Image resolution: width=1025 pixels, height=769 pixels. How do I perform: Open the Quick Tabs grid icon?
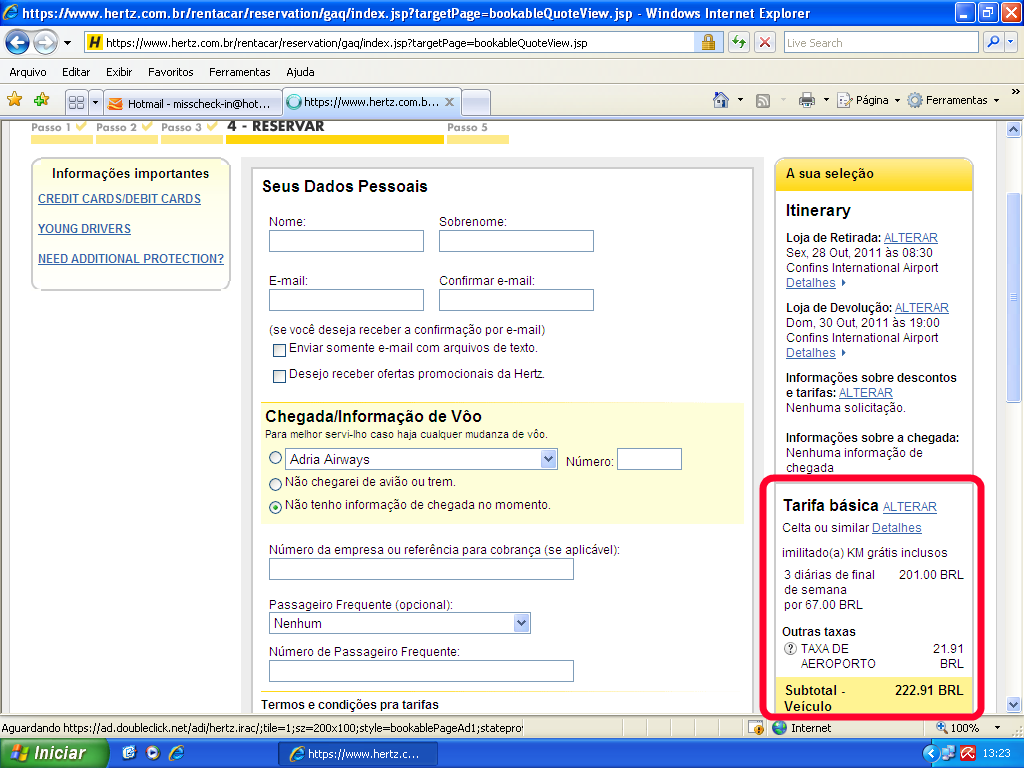tap(76, 102)
